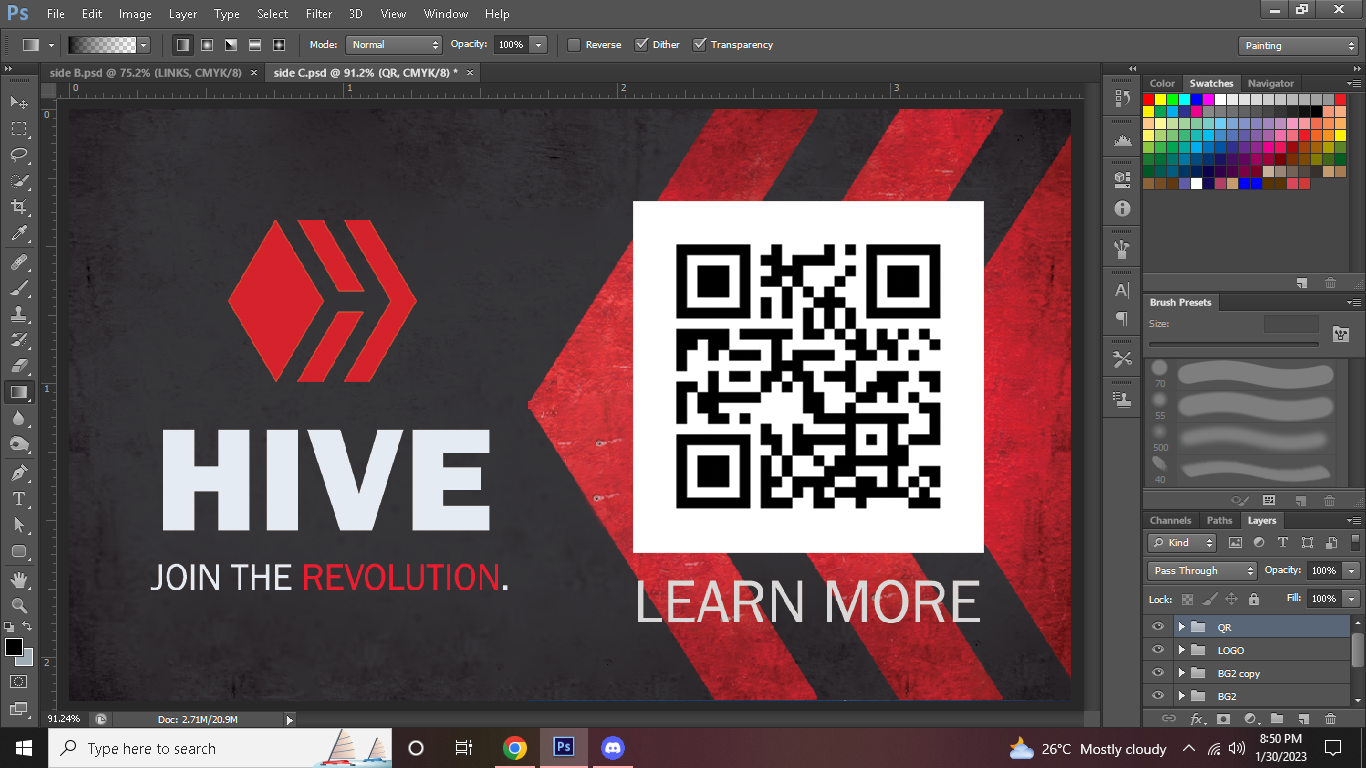This screenshot has height=768, width=1366.
Task: Toggle lock transparent pixels
Action: pos(1187,599)
